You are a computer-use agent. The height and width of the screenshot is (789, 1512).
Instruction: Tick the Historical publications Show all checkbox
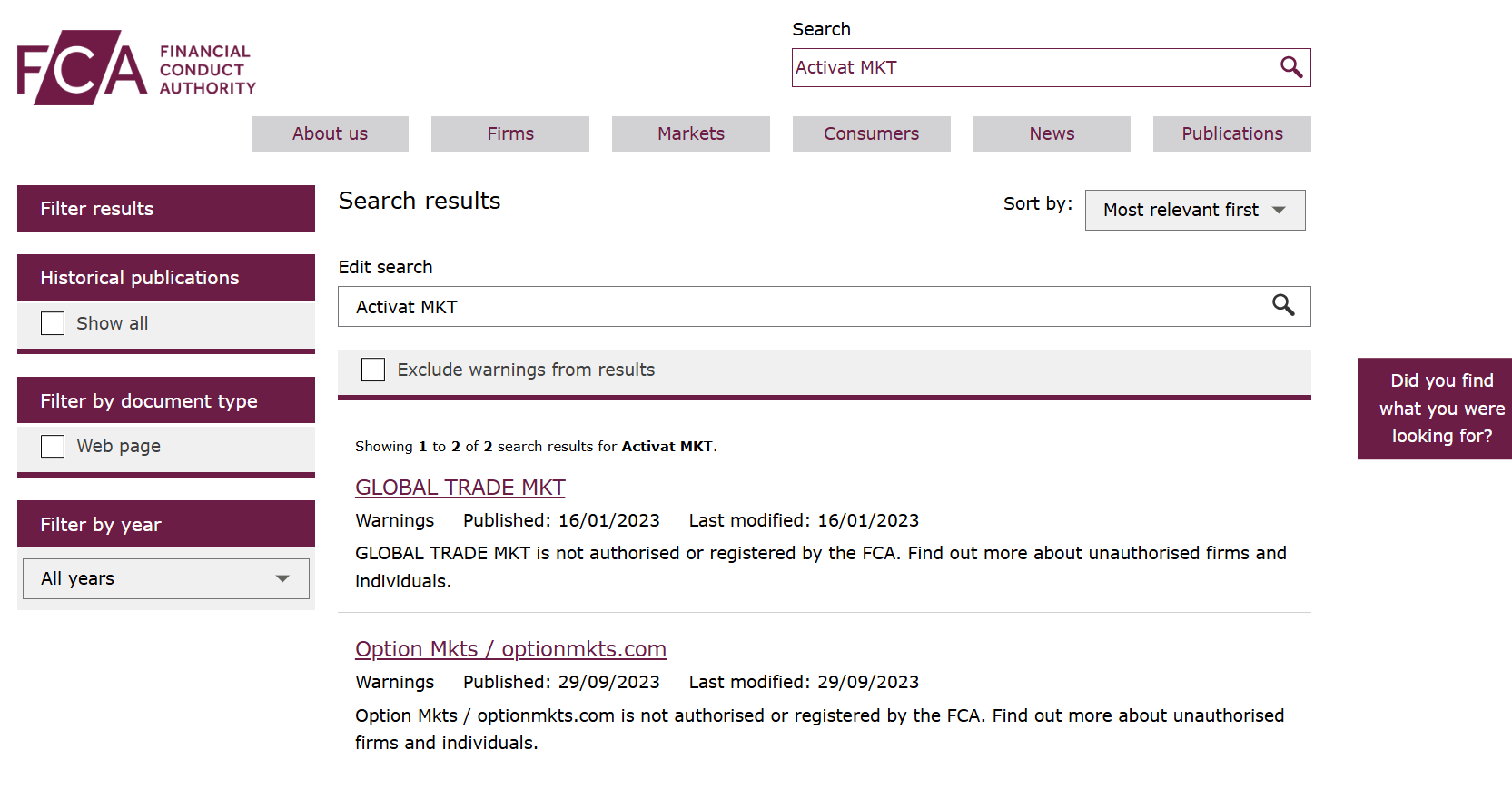pyautogui.click(x=53, y=323)
